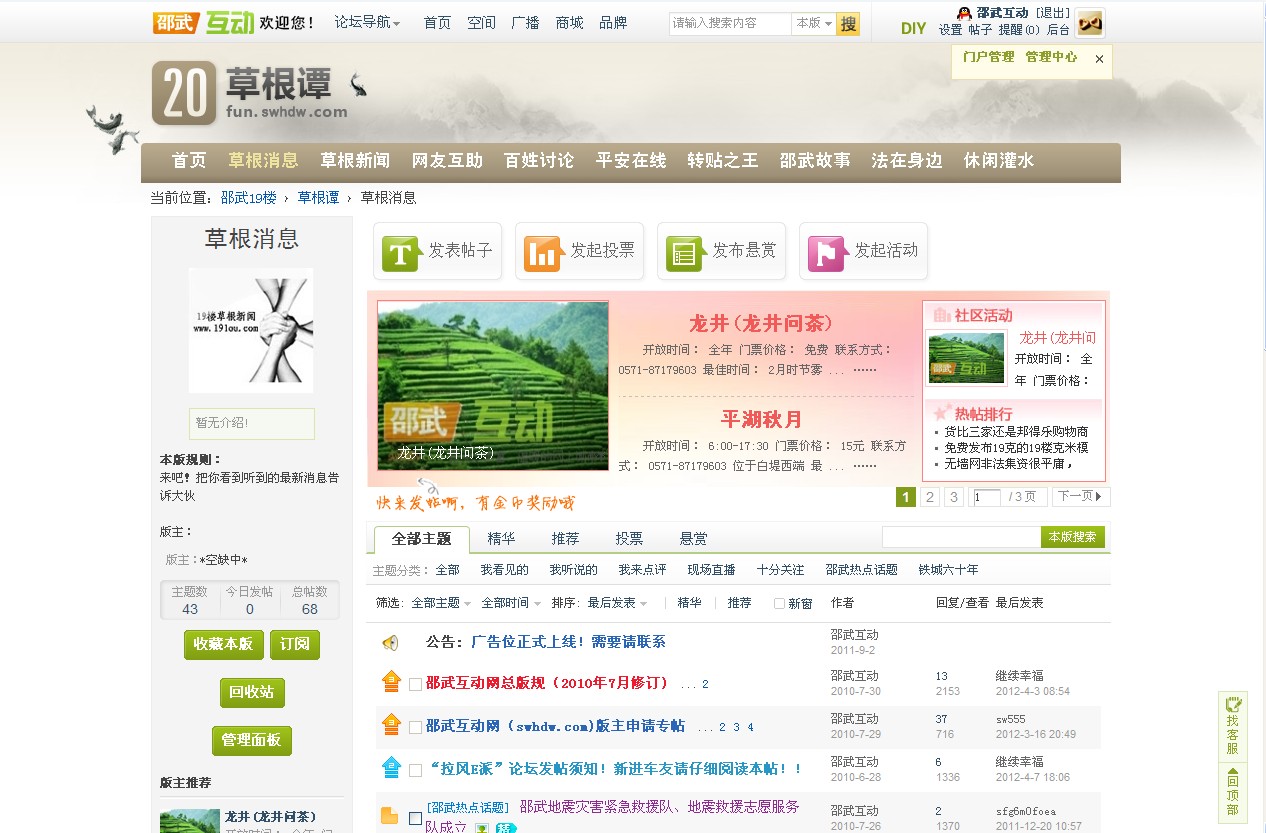Open the 全部主题 filter dropdown
This screenshot has height=833, width=1266.
441,603
